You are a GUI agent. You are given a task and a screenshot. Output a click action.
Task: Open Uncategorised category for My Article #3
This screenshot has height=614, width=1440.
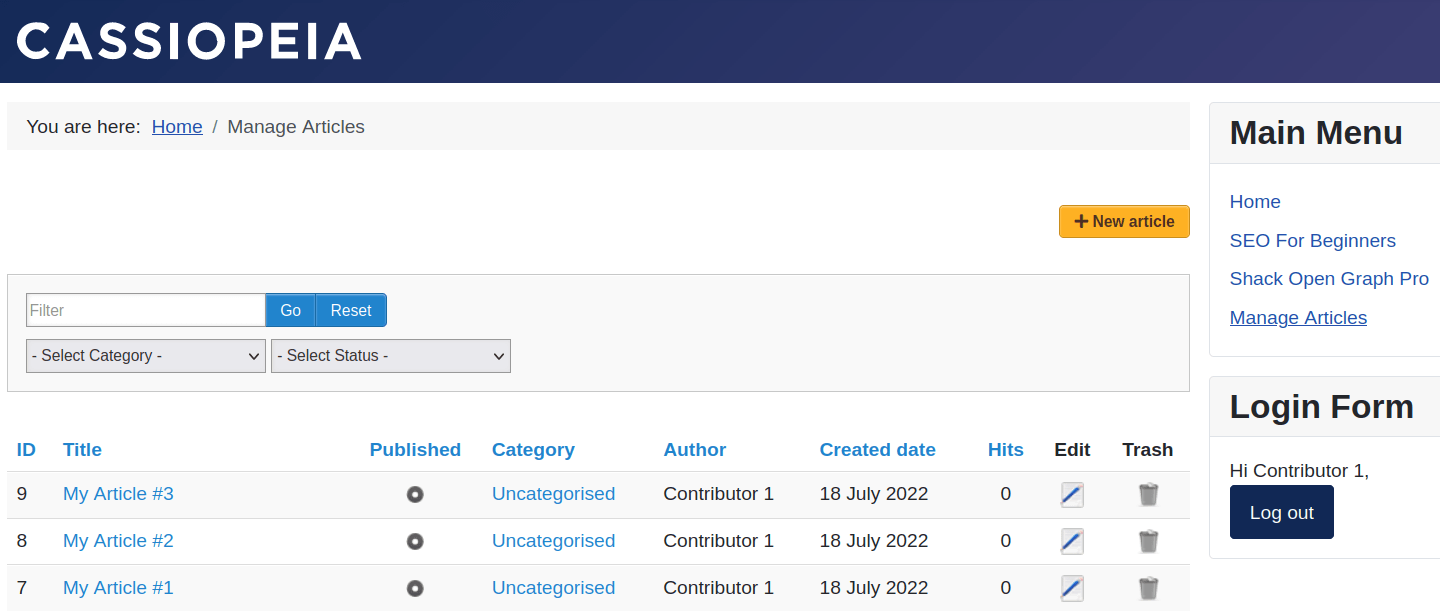(x=553, y=494)
